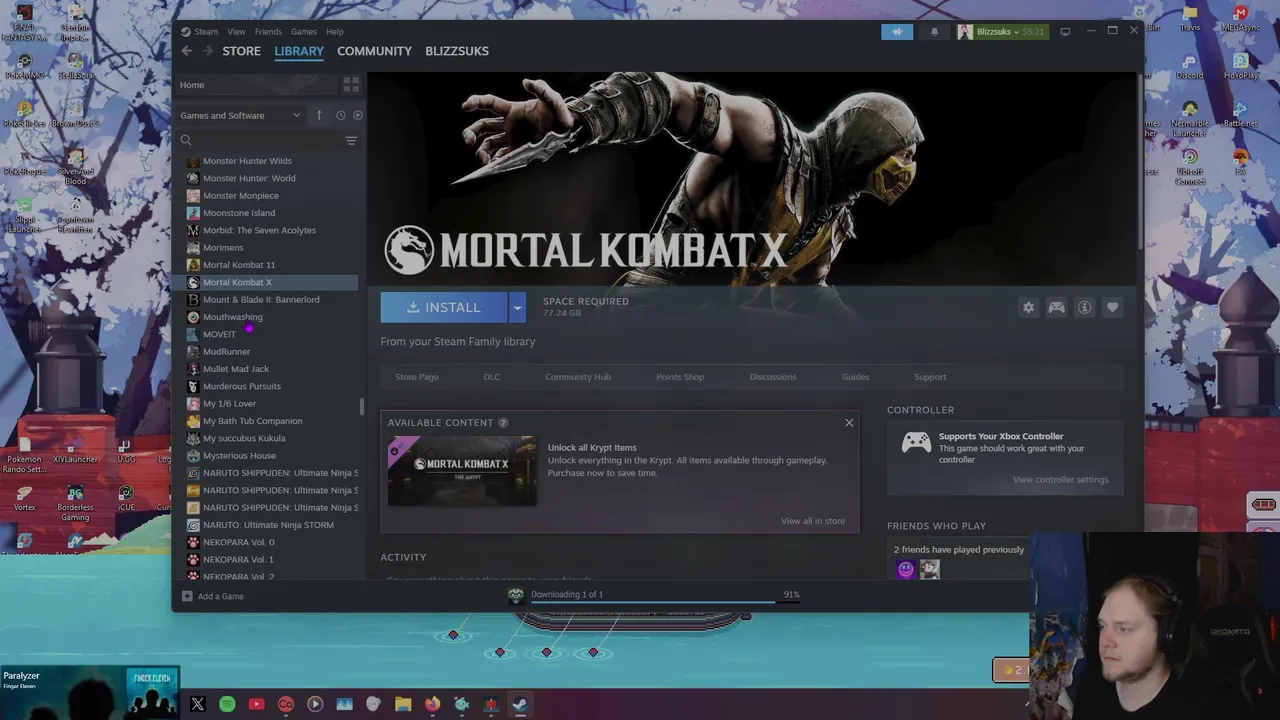The image size is (1280, 720).
Task: Switch to the LIBRARY tab
Action: pyautogui.click(x=299, y=51)
